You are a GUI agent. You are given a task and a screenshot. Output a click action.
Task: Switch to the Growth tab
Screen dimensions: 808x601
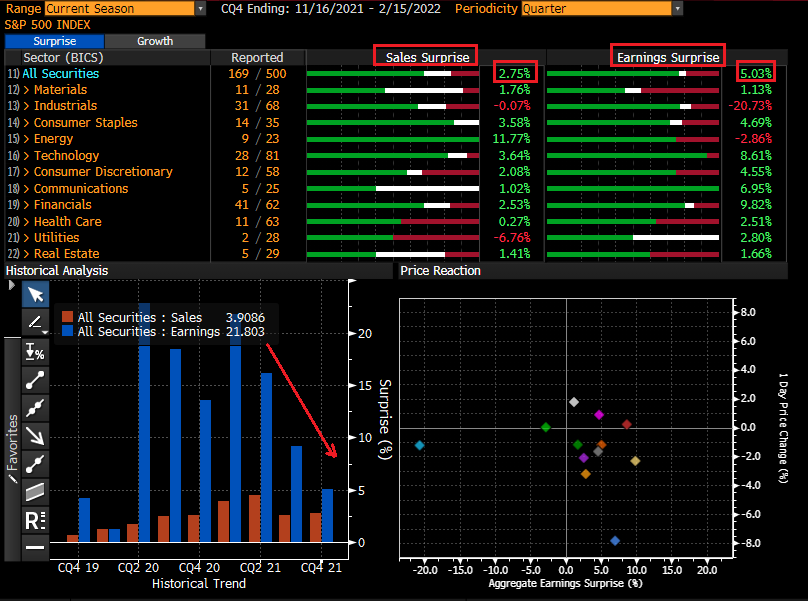click(155, 41)
